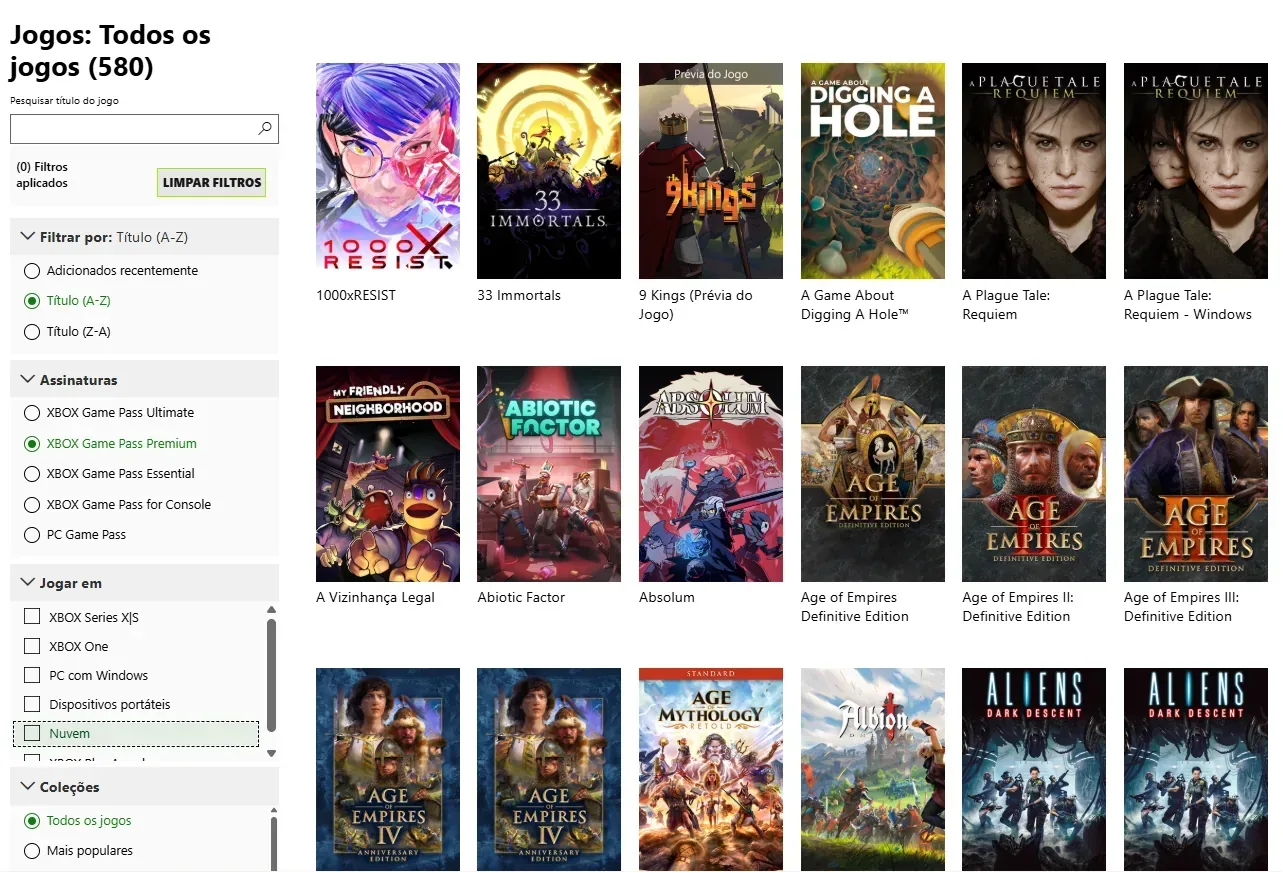
Task: Click 9 Kings (Prévia do Jogo) title
Action: pyautogui.click(x=696, y=305)
